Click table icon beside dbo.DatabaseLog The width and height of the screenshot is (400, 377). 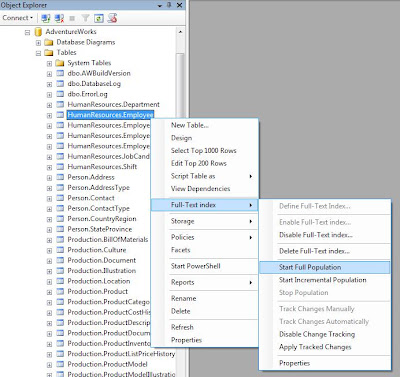(x=60, y=84)
